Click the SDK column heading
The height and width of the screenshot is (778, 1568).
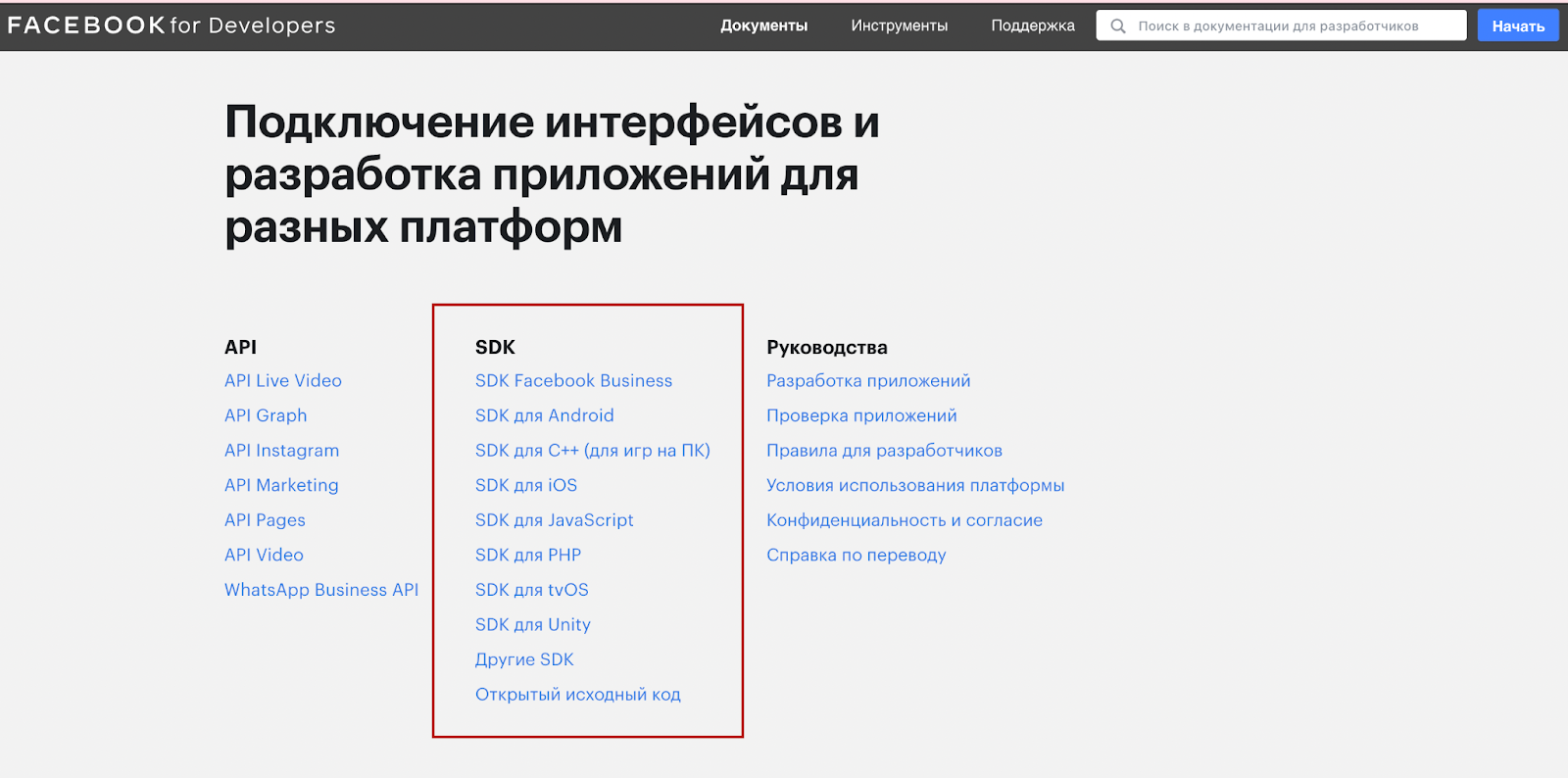coord(495,347)
